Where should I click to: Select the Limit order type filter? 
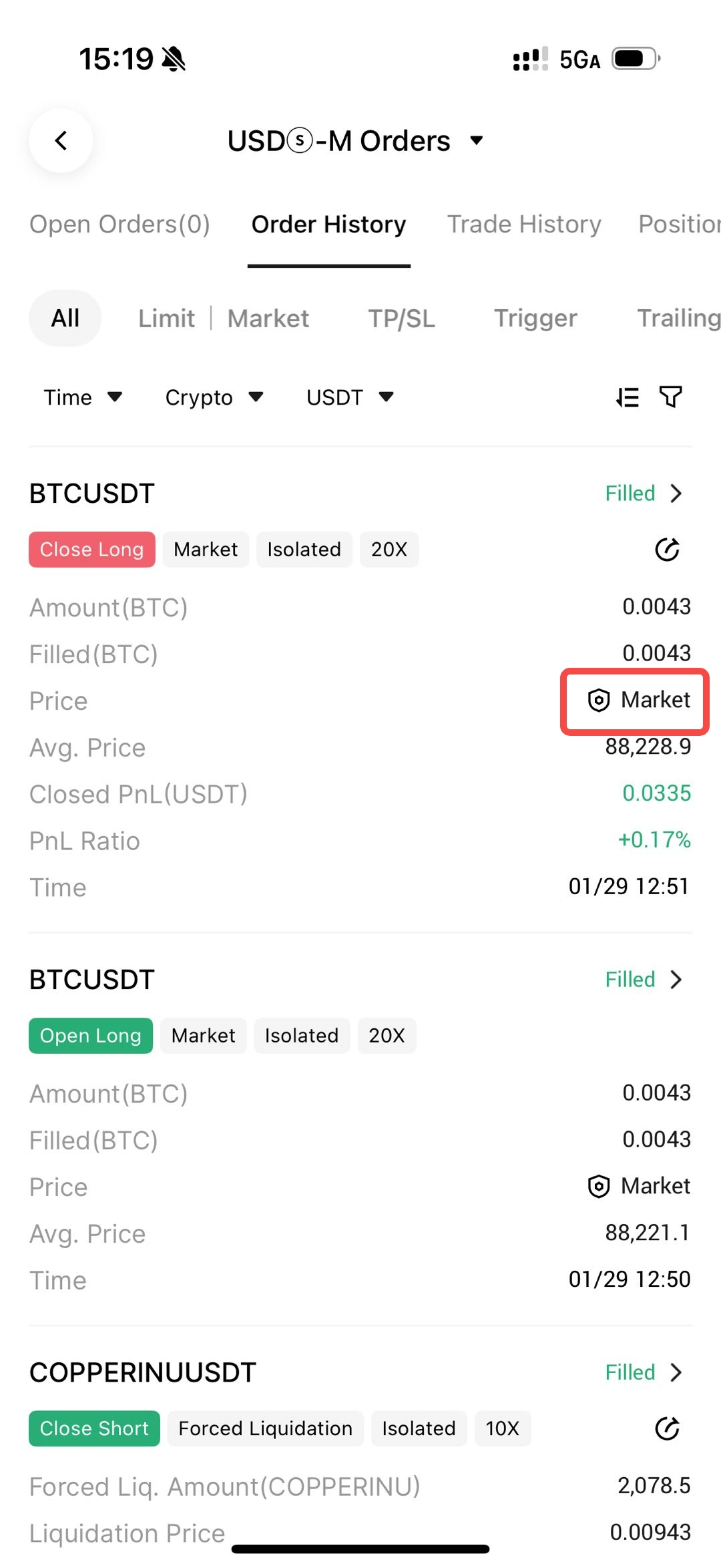[x=166, y=319]
